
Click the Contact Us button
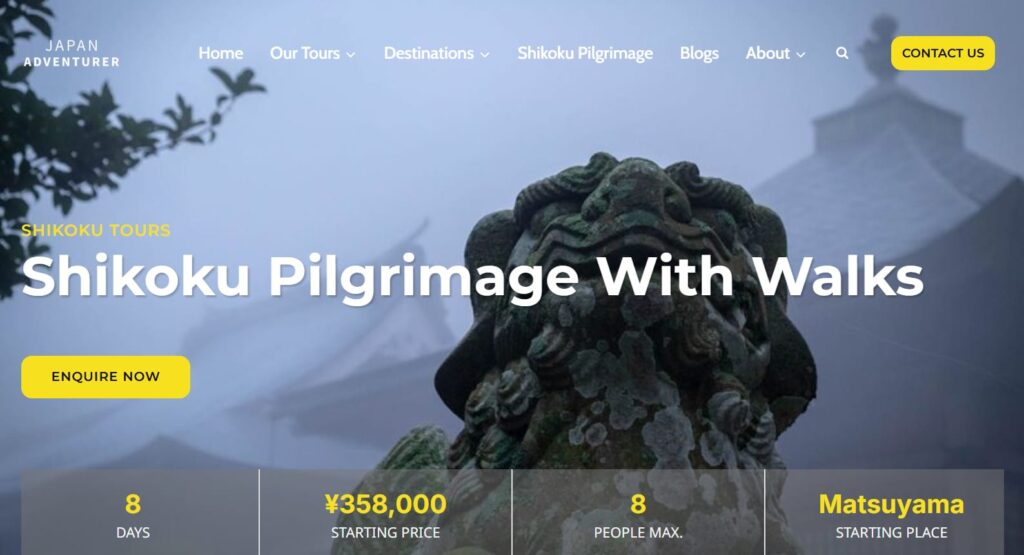click(942, 53)
